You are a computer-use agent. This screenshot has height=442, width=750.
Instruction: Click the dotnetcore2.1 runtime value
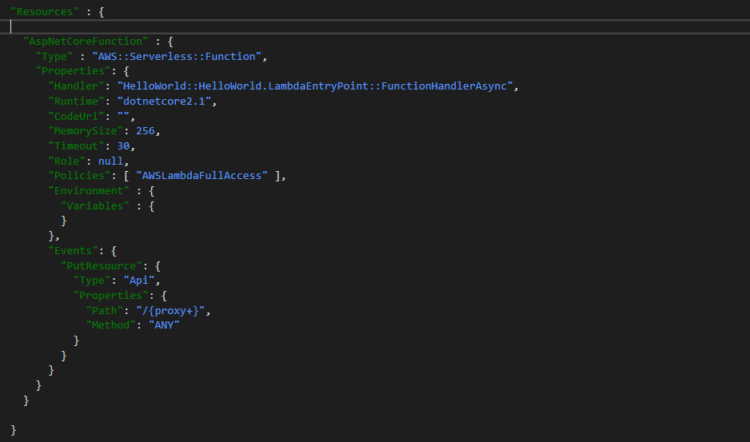click(164, 101)
